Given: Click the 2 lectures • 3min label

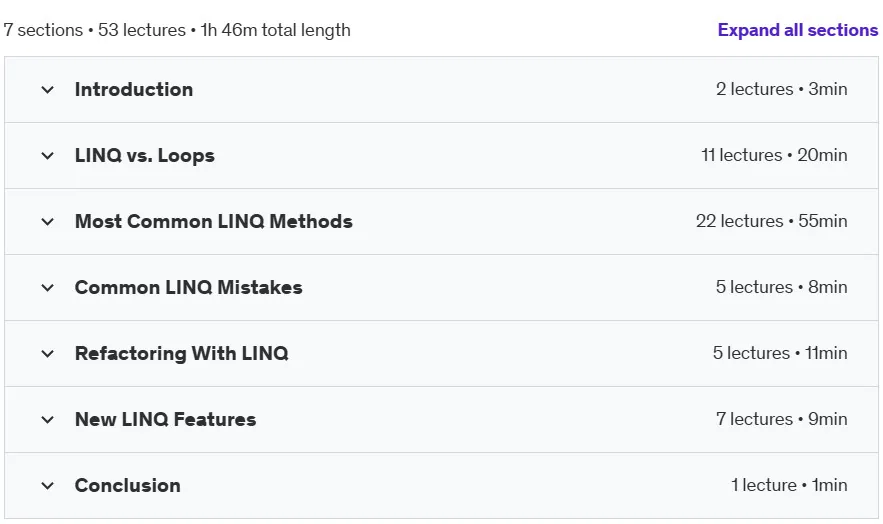Looking at the screenshot, I should [x=782, y=89].
